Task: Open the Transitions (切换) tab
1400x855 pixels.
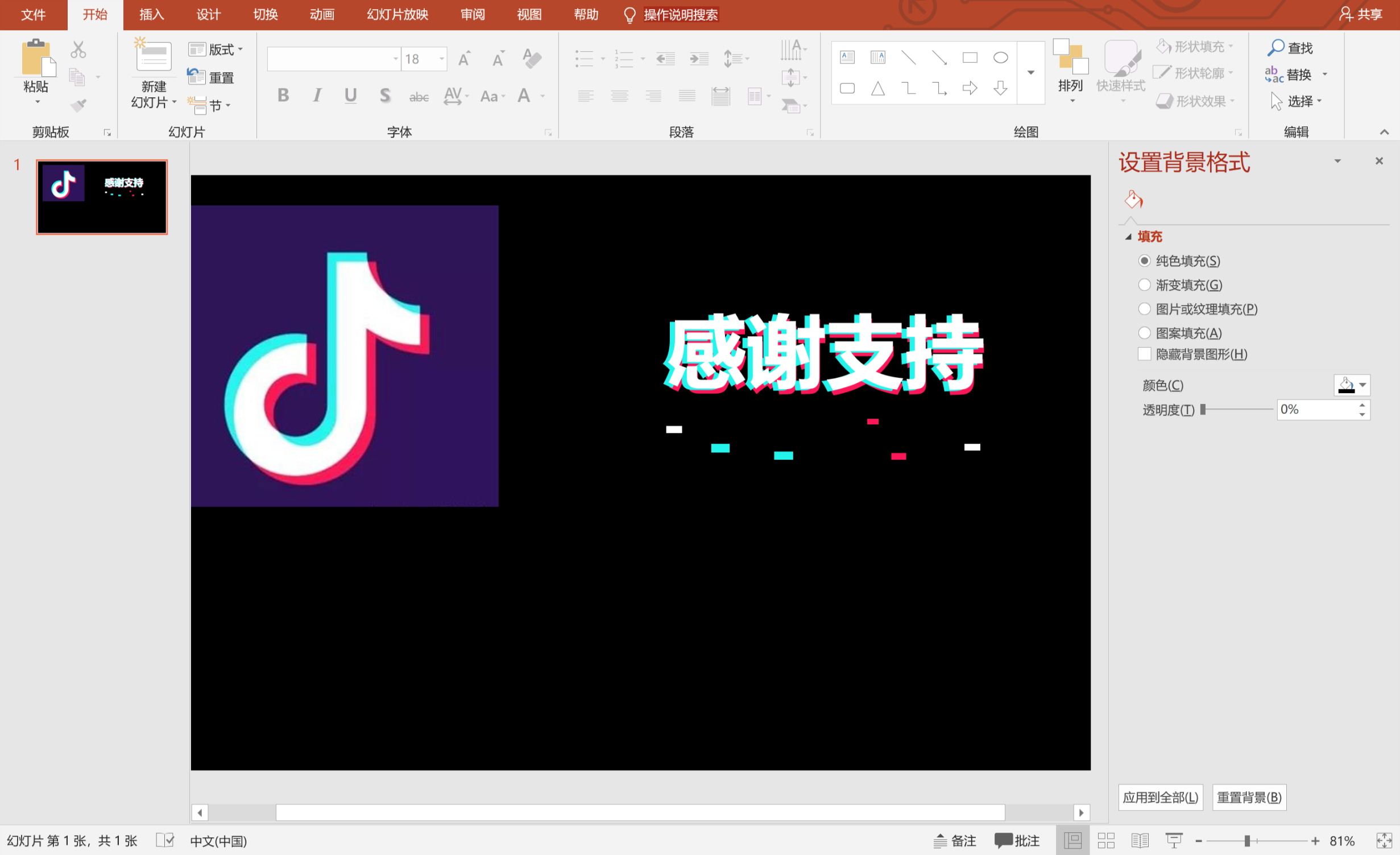Action: (x=265, y=15)
